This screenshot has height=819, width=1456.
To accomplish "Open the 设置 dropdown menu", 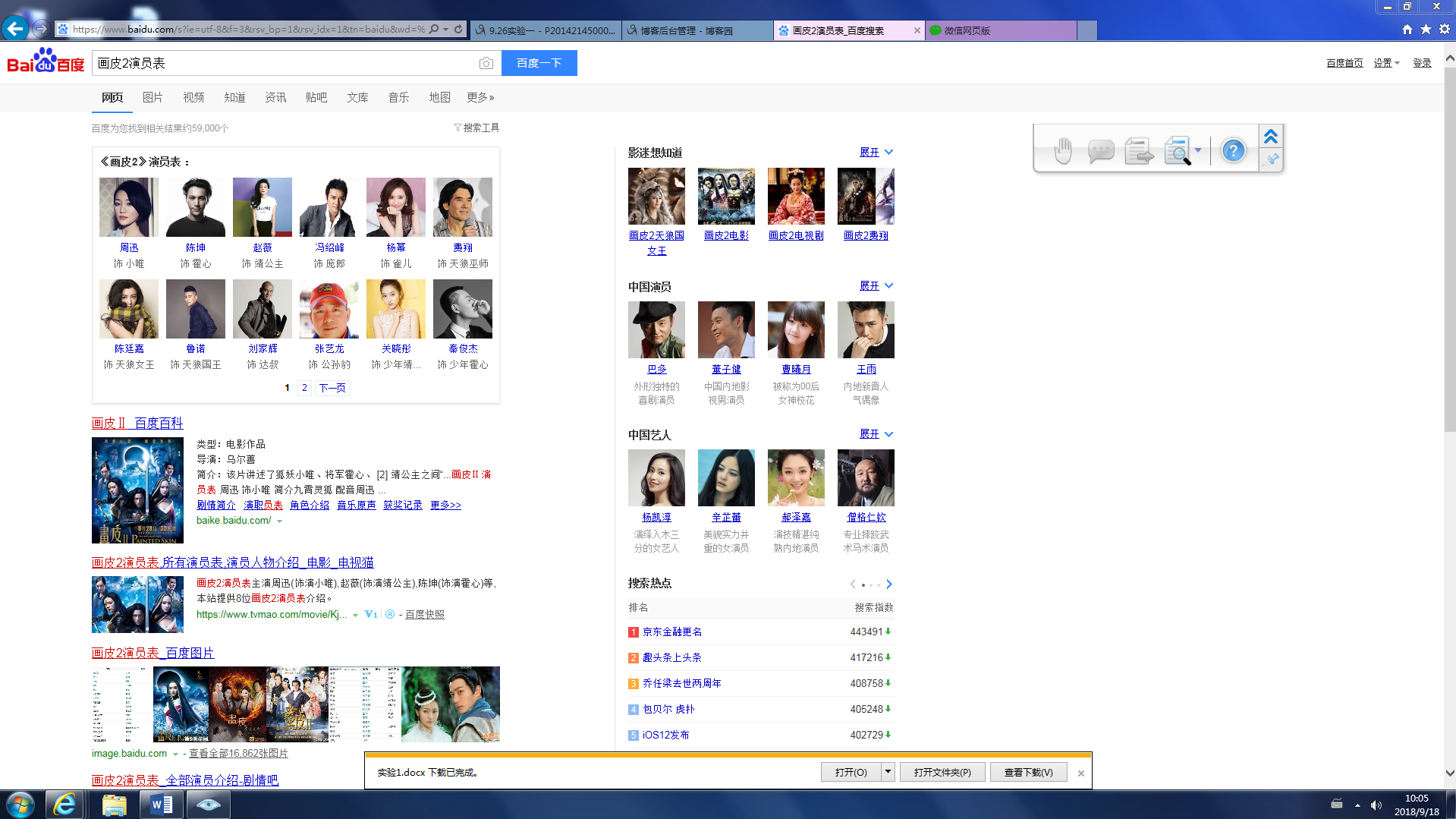I will coord(1386,63).
